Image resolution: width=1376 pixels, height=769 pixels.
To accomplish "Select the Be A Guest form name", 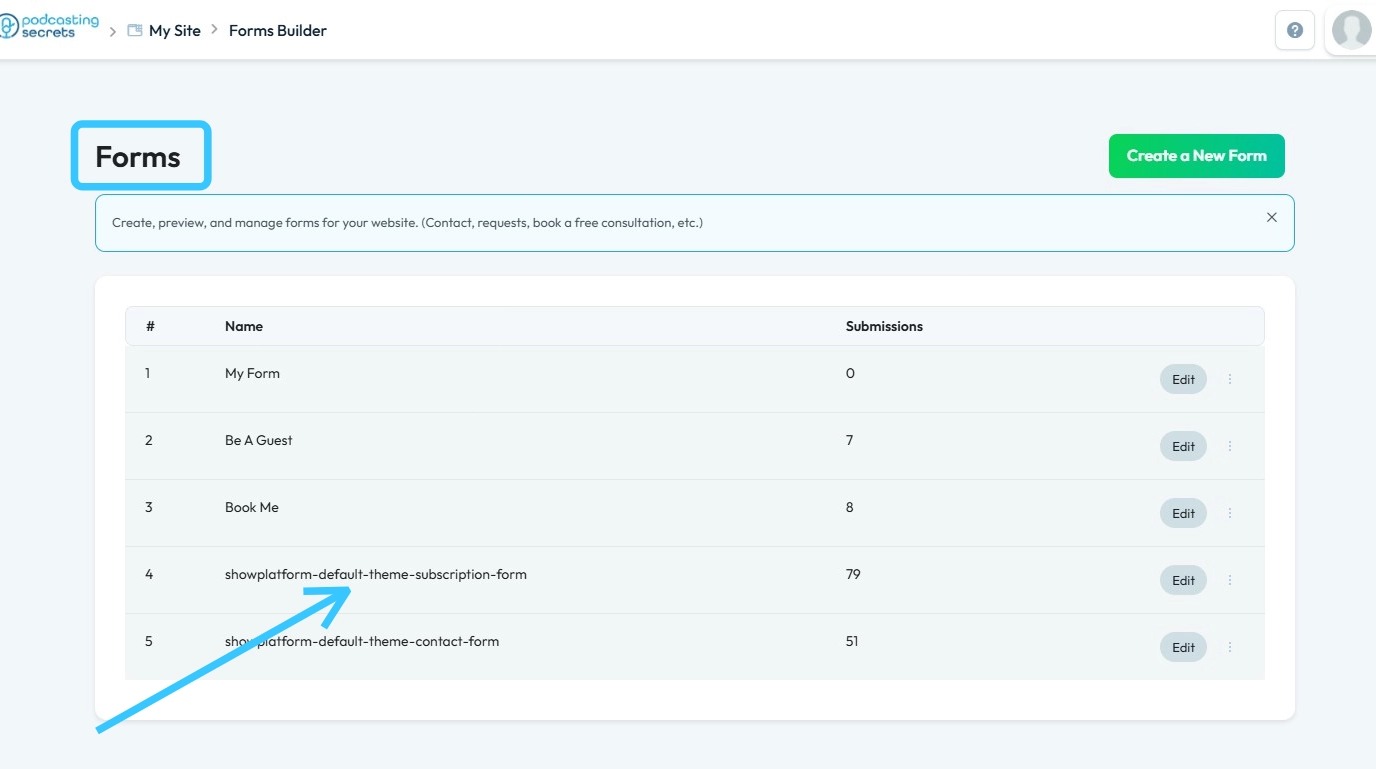I will click(259, 440).
